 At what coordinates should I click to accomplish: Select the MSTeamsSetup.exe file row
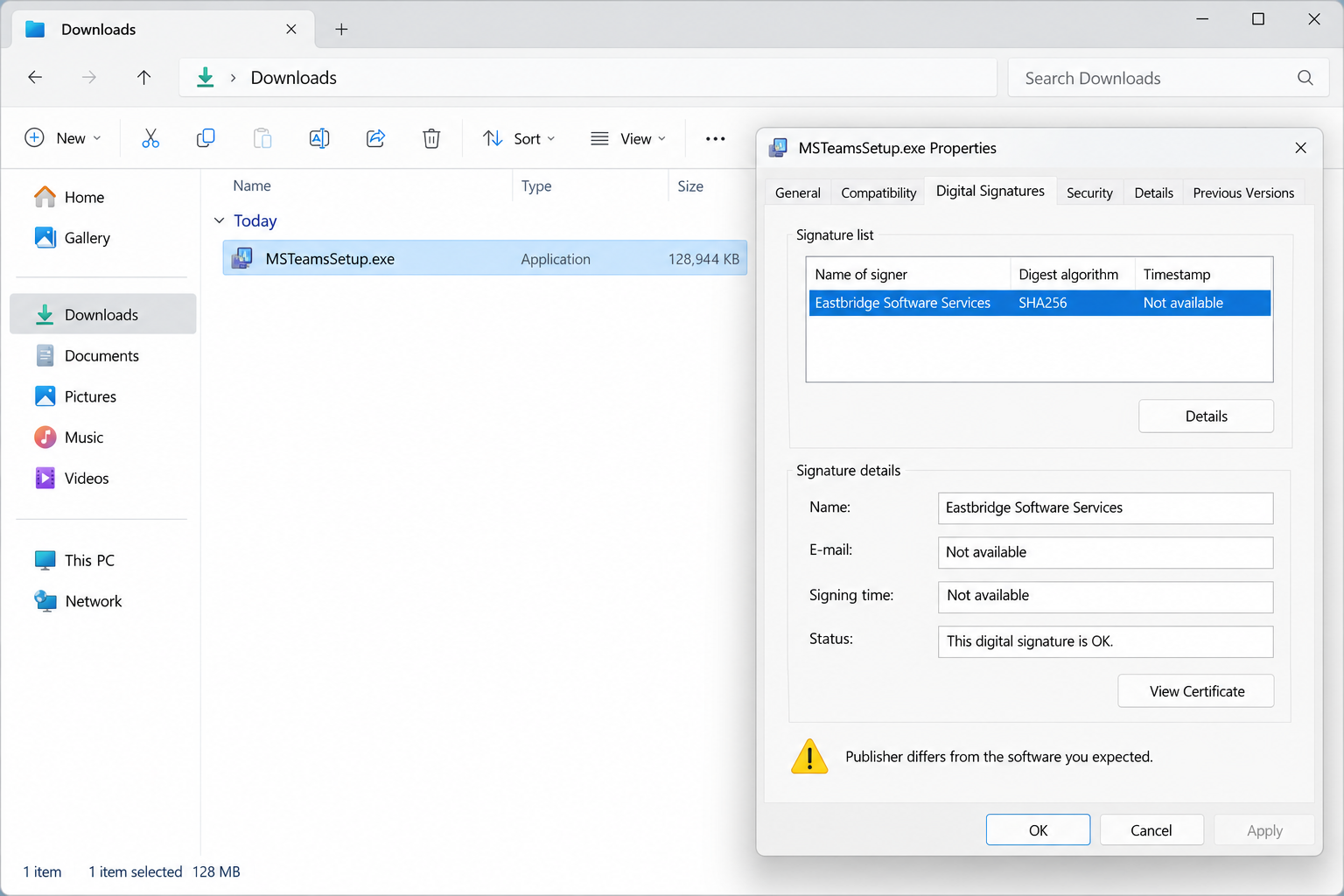click(x=485, y=258)
